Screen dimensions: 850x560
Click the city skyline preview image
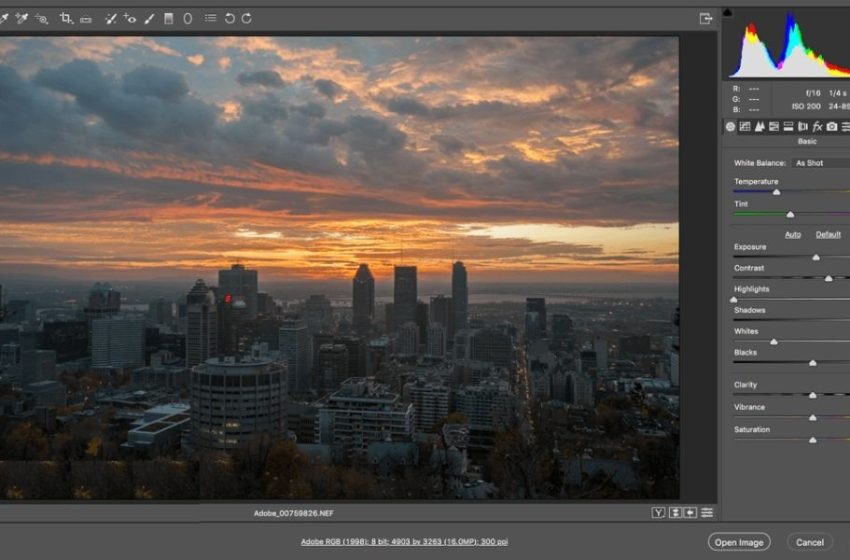point(339,268)
